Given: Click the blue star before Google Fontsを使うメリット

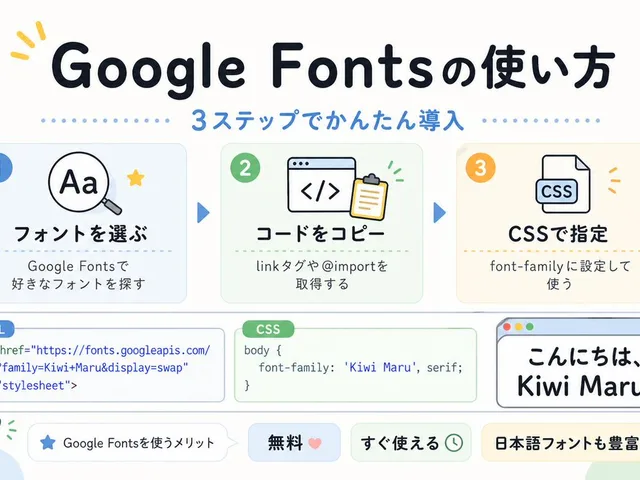Looking at the screenshot, I should (x=48, y=442).
